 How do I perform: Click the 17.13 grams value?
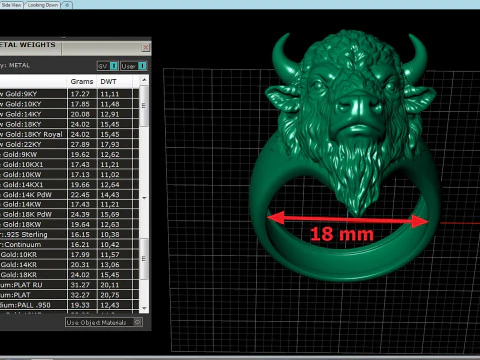(80, 174)
